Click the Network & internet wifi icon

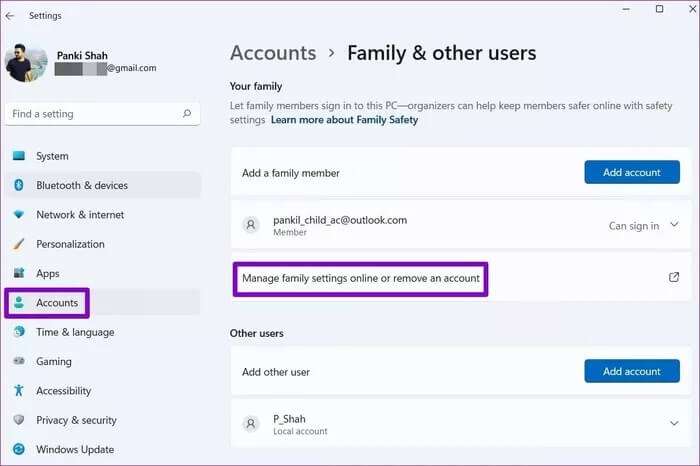click(x=19, y=215)
